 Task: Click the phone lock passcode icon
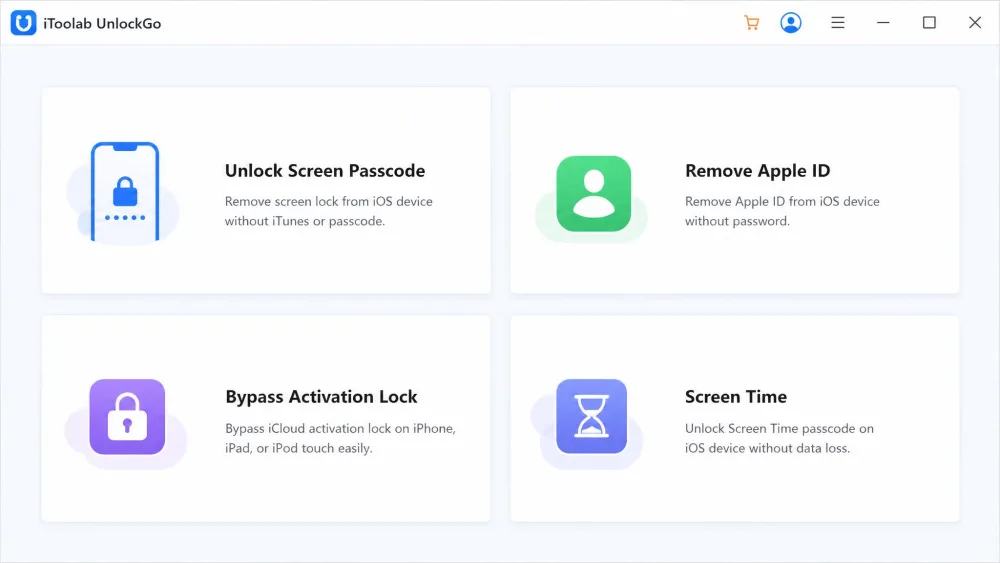(x=125, y=192)
